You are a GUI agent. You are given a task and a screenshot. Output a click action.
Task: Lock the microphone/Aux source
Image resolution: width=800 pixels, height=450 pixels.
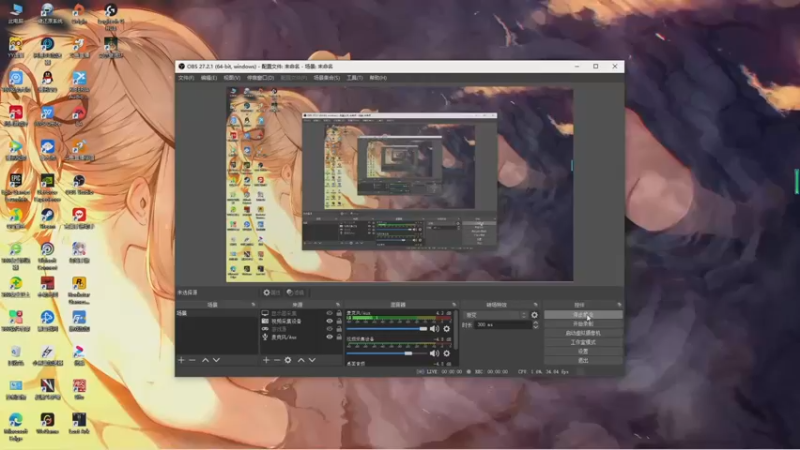[339, 337]
